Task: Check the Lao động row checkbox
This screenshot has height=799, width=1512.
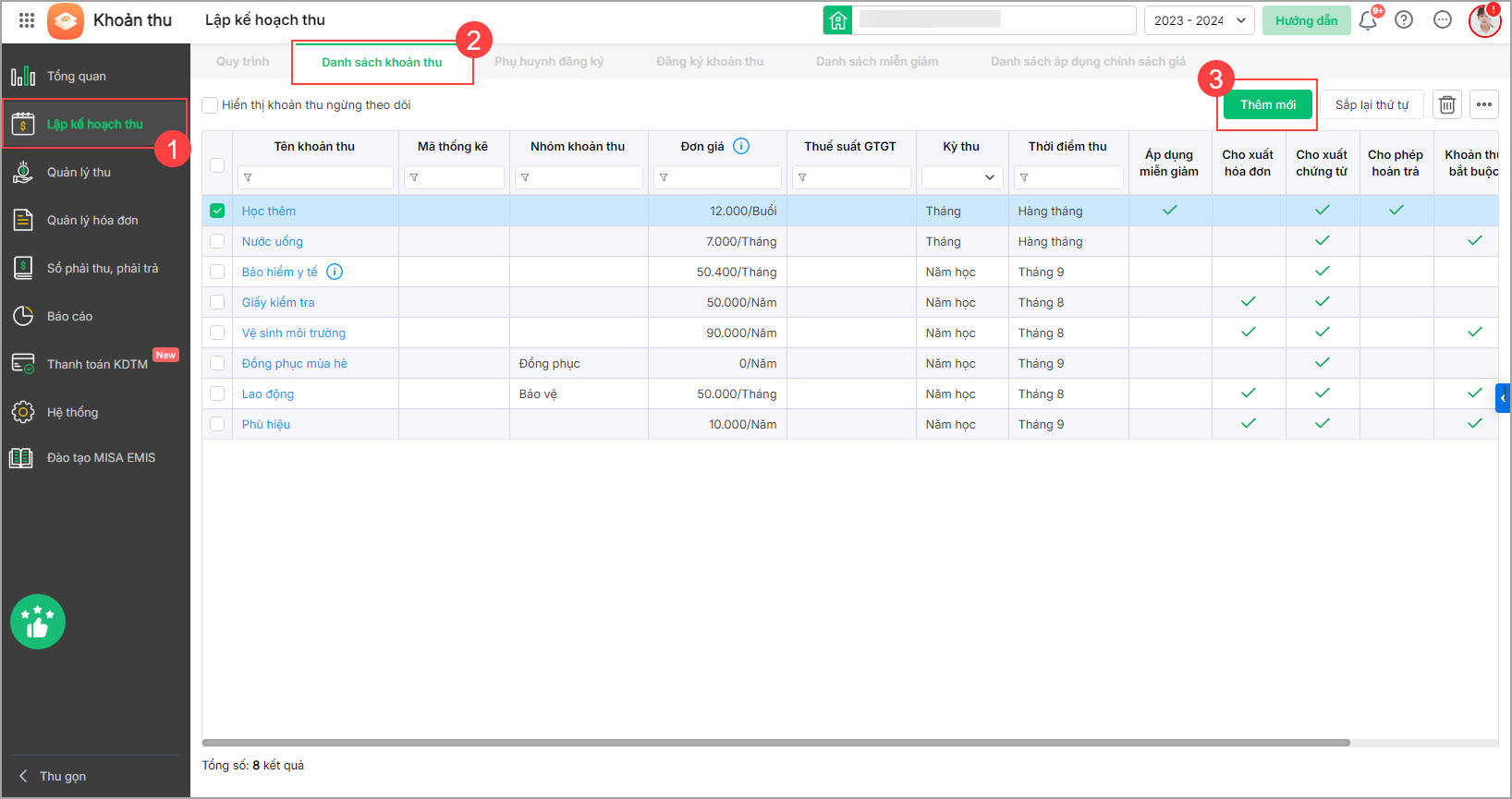Action: tap(217, 393)
